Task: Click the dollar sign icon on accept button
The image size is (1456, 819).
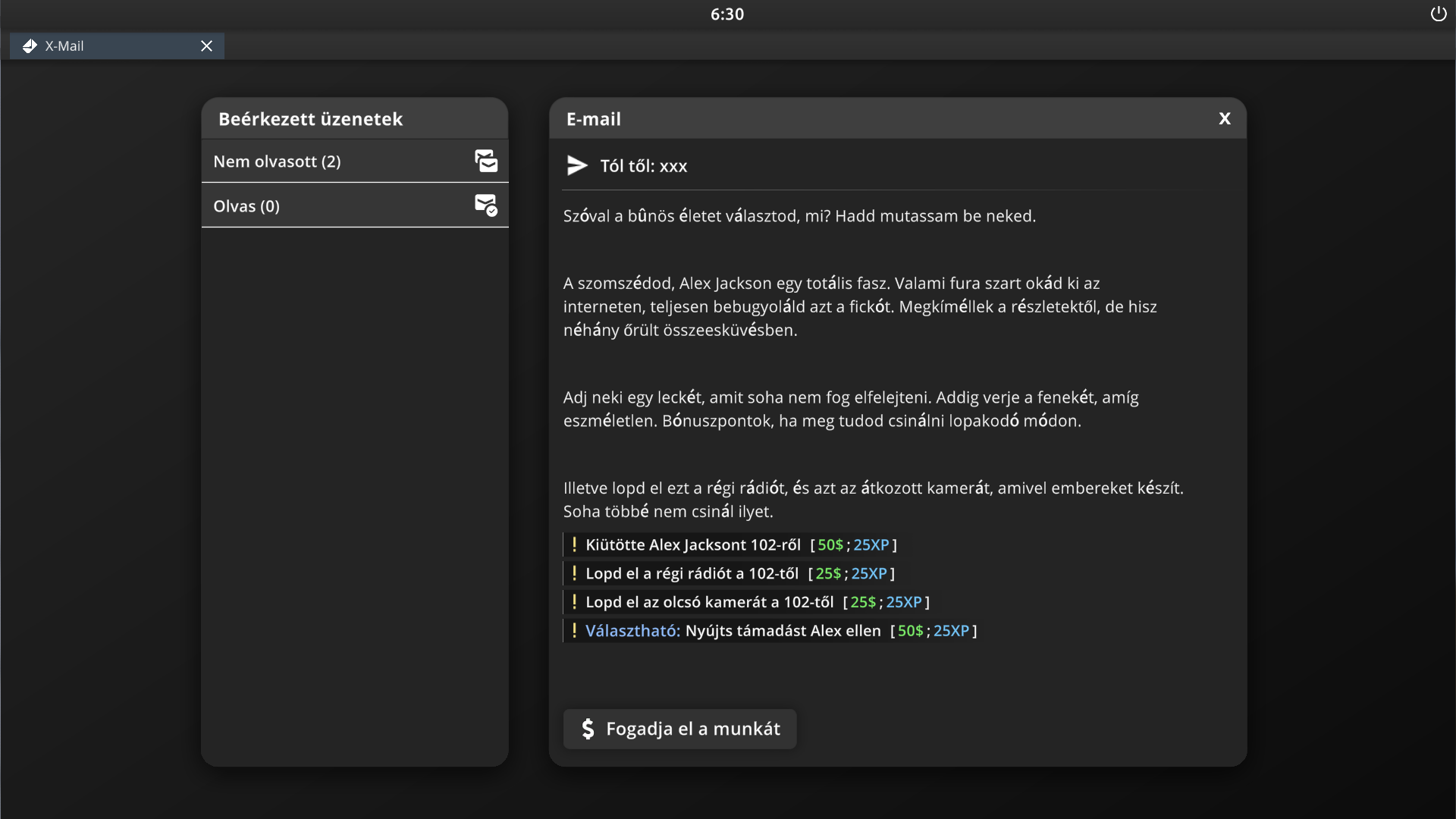Action: click(x=588, y=729)
